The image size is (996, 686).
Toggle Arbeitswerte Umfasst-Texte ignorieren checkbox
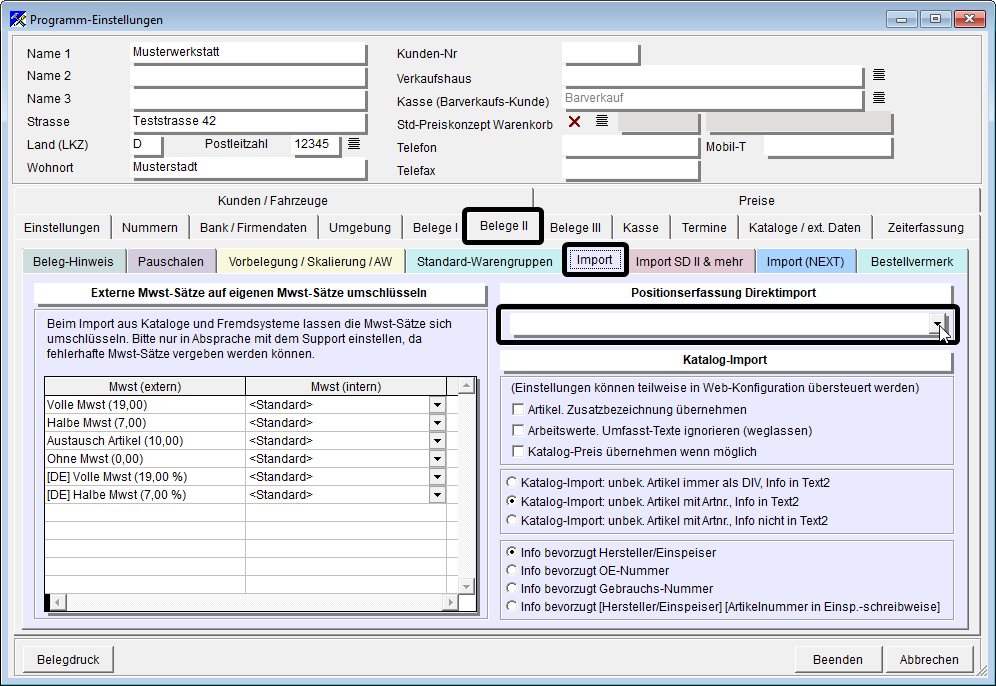click(x=518, y=431)
